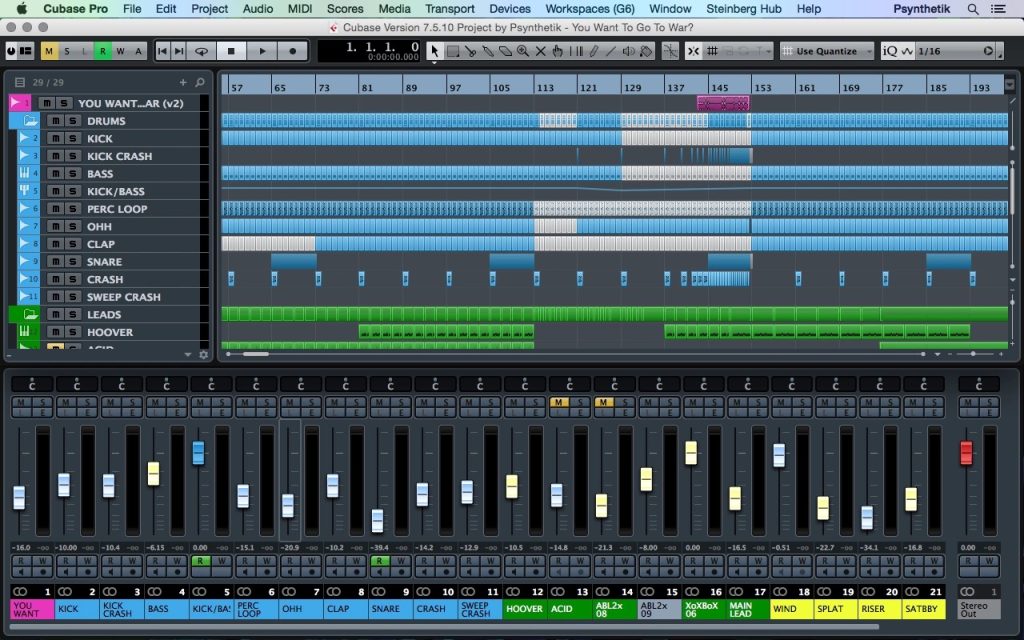Open the MIDI menu

[300, 9]
